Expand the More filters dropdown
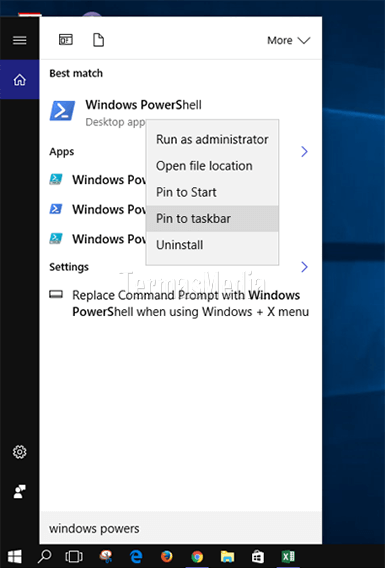The width and height of the screenshot is (385, 568). [x=289, y=40]
